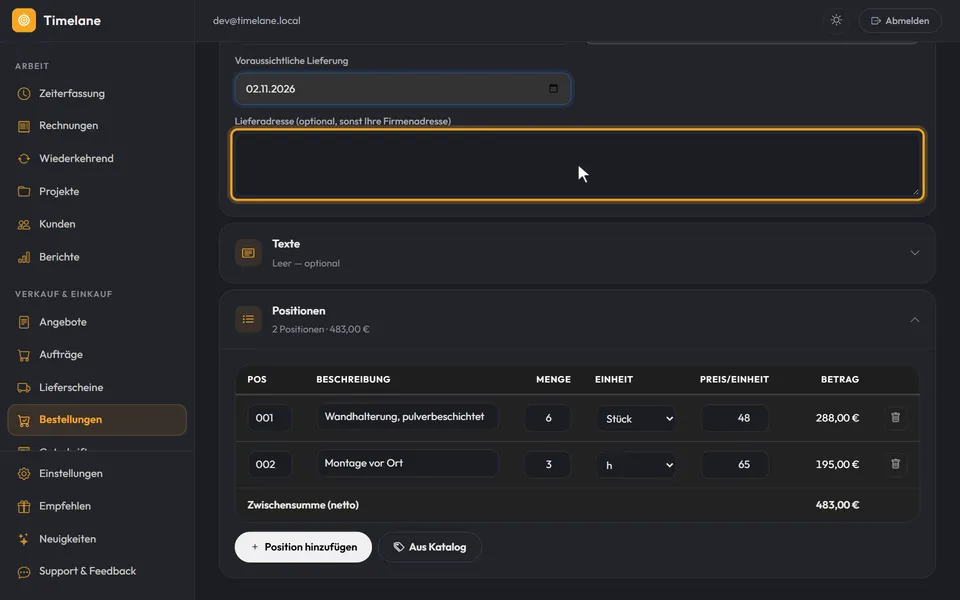
Task: Open Angebote from sidebar
Action: pyautogui.click(x=97, y=322)
